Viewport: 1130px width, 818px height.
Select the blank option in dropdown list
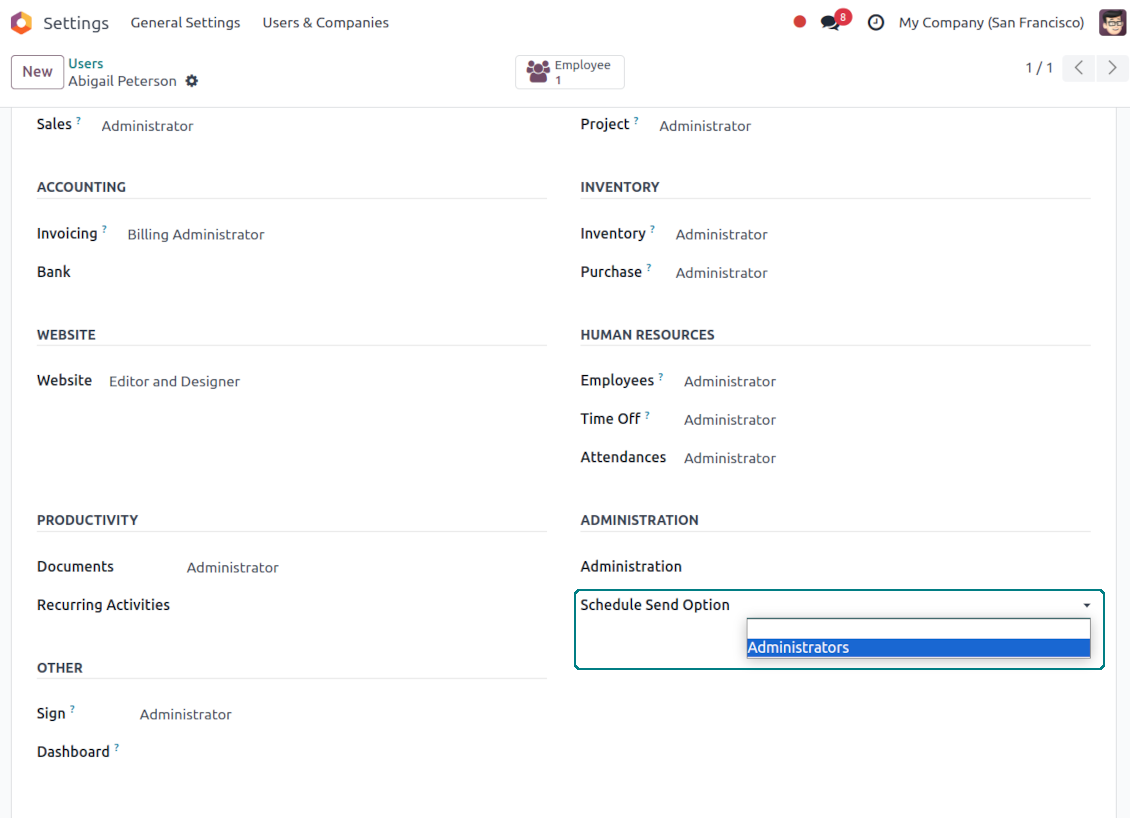tap(917, 628)
